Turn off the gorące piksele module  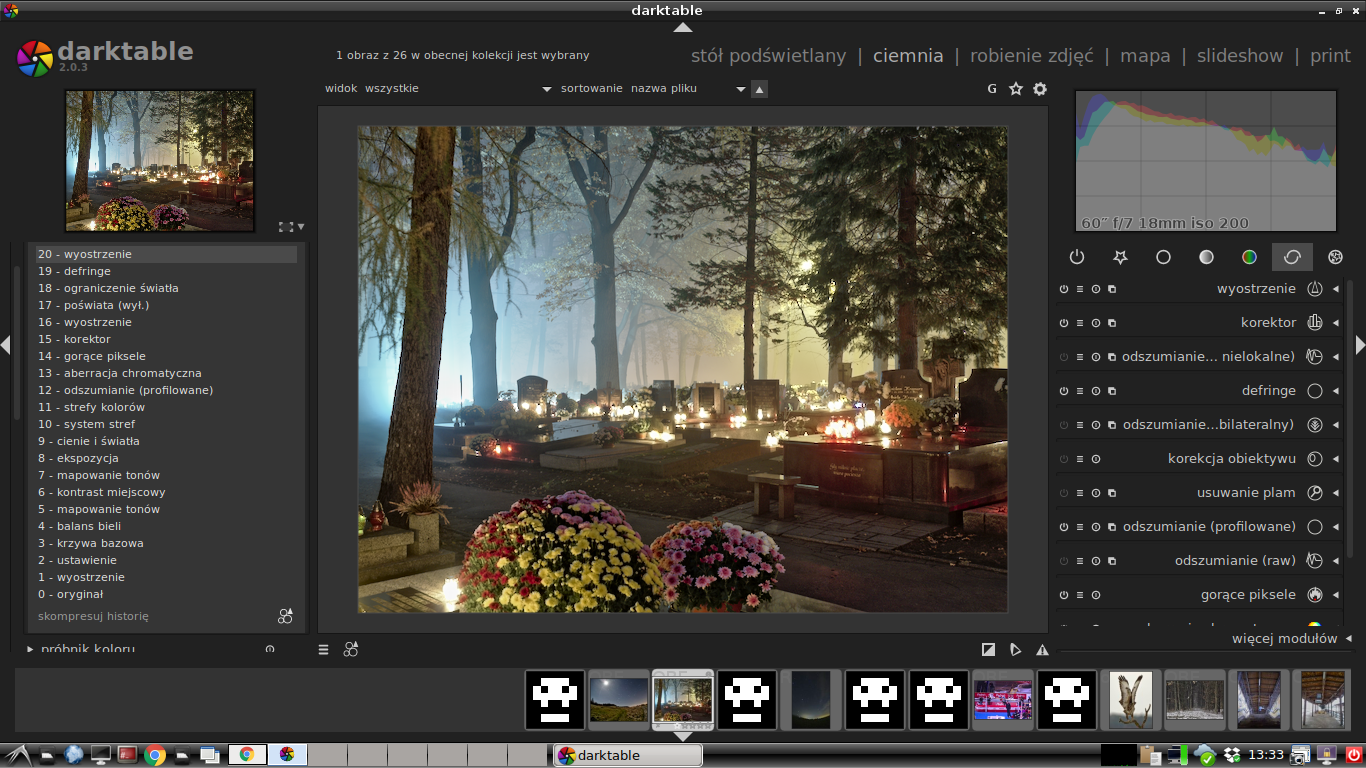pyautogui.click(x=1064, y=595)
